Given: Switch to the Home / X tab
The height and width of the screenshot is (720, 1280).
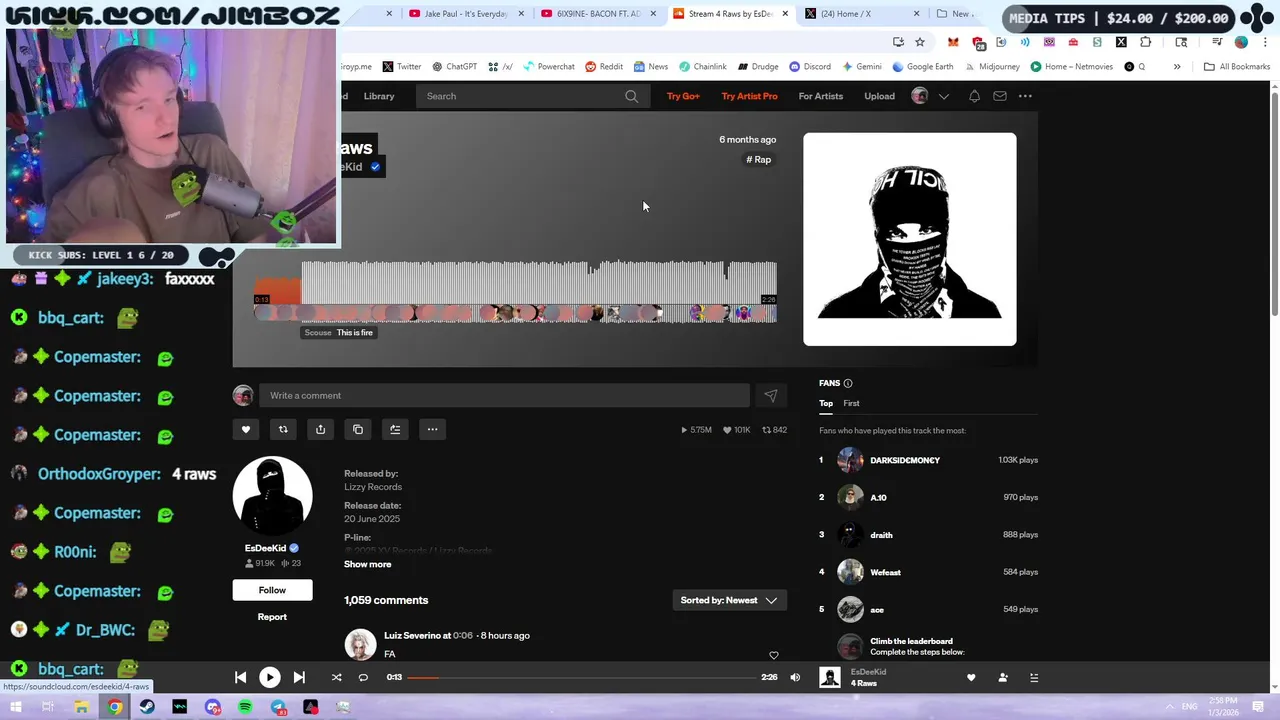Looking at the screenshot, I should tap(862, 14).
